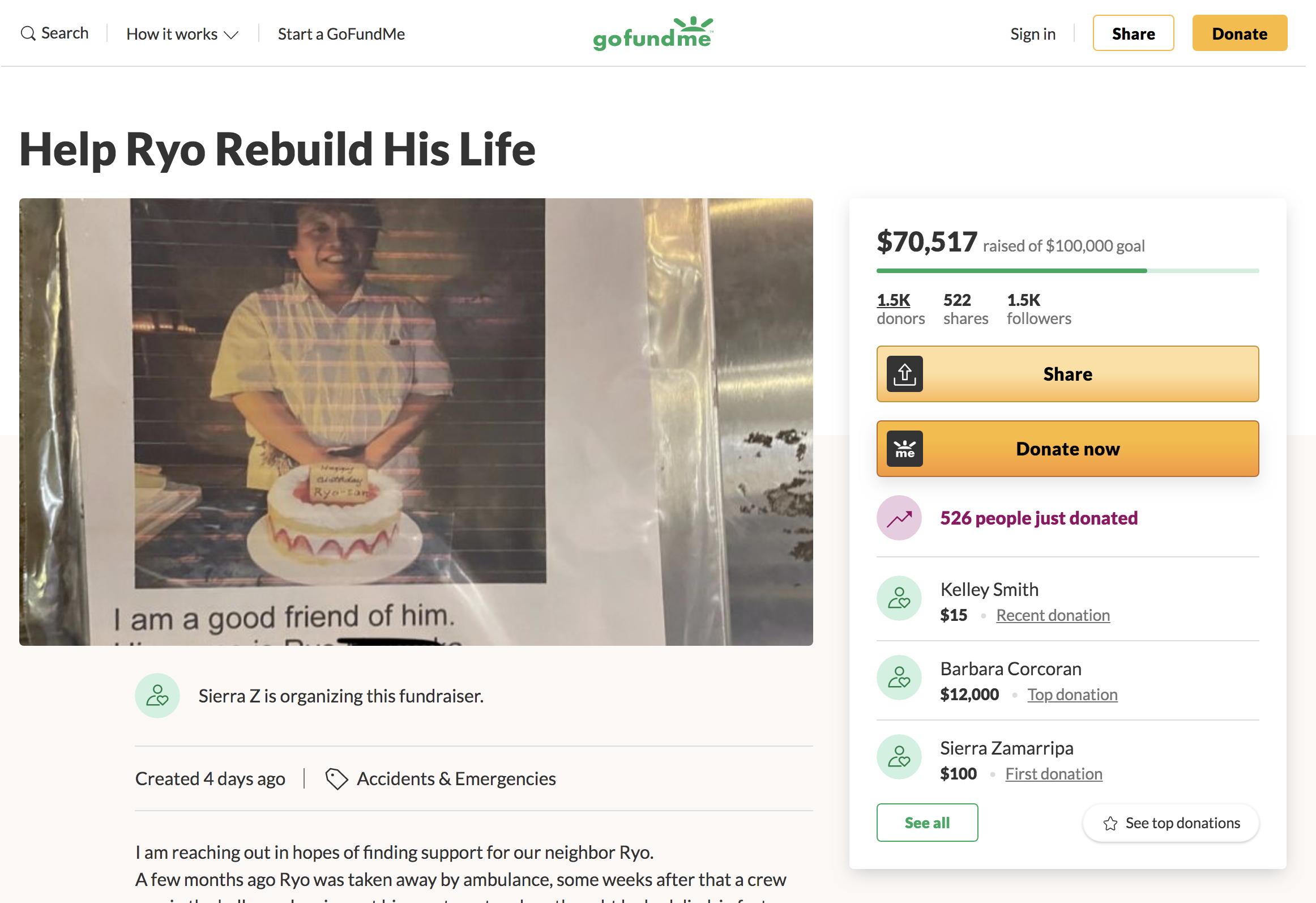Click the fundraising progress bar
1316x903 pixels.
(x=1067, y=271)
